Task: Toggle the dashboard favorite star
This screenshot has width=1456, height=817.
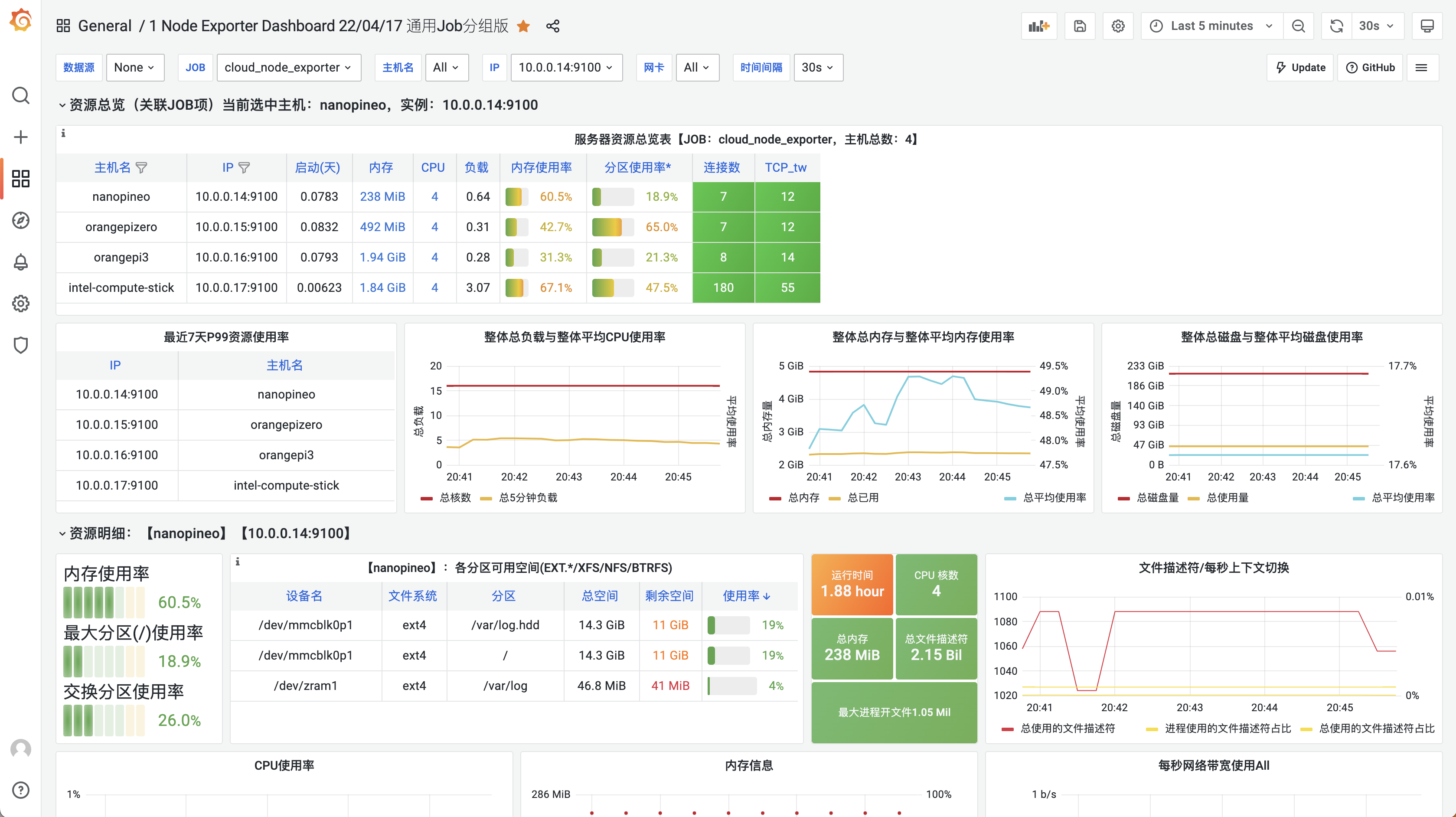Action: click(x=523, y=26)
